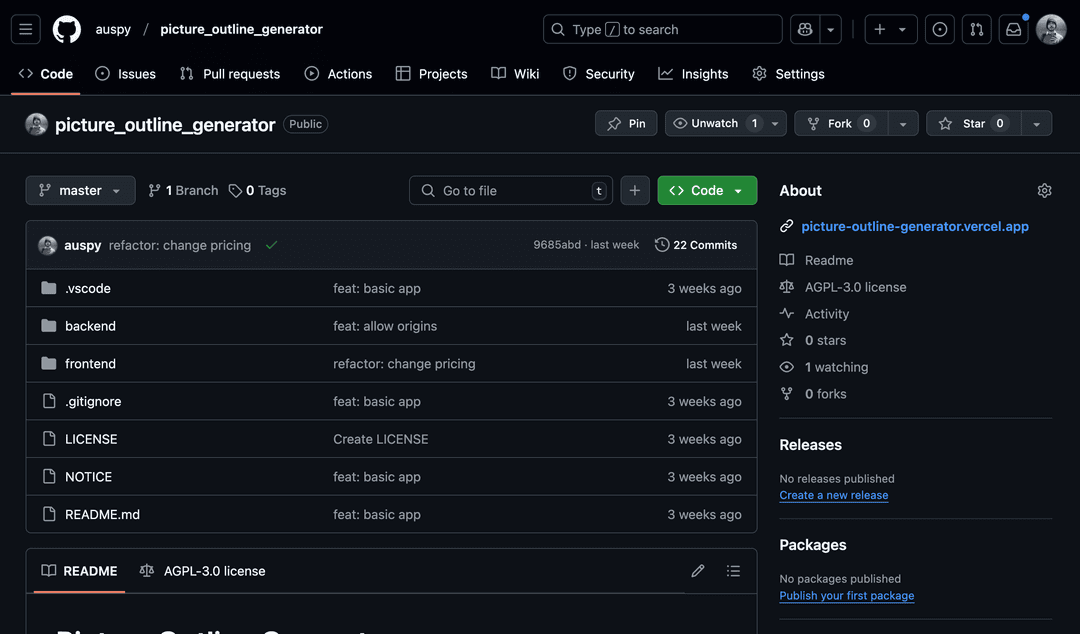Open picture-outline-generator.vercel.app link
Image resolution: width=1080 pixels, height=634 pixels.
[915, 226]
